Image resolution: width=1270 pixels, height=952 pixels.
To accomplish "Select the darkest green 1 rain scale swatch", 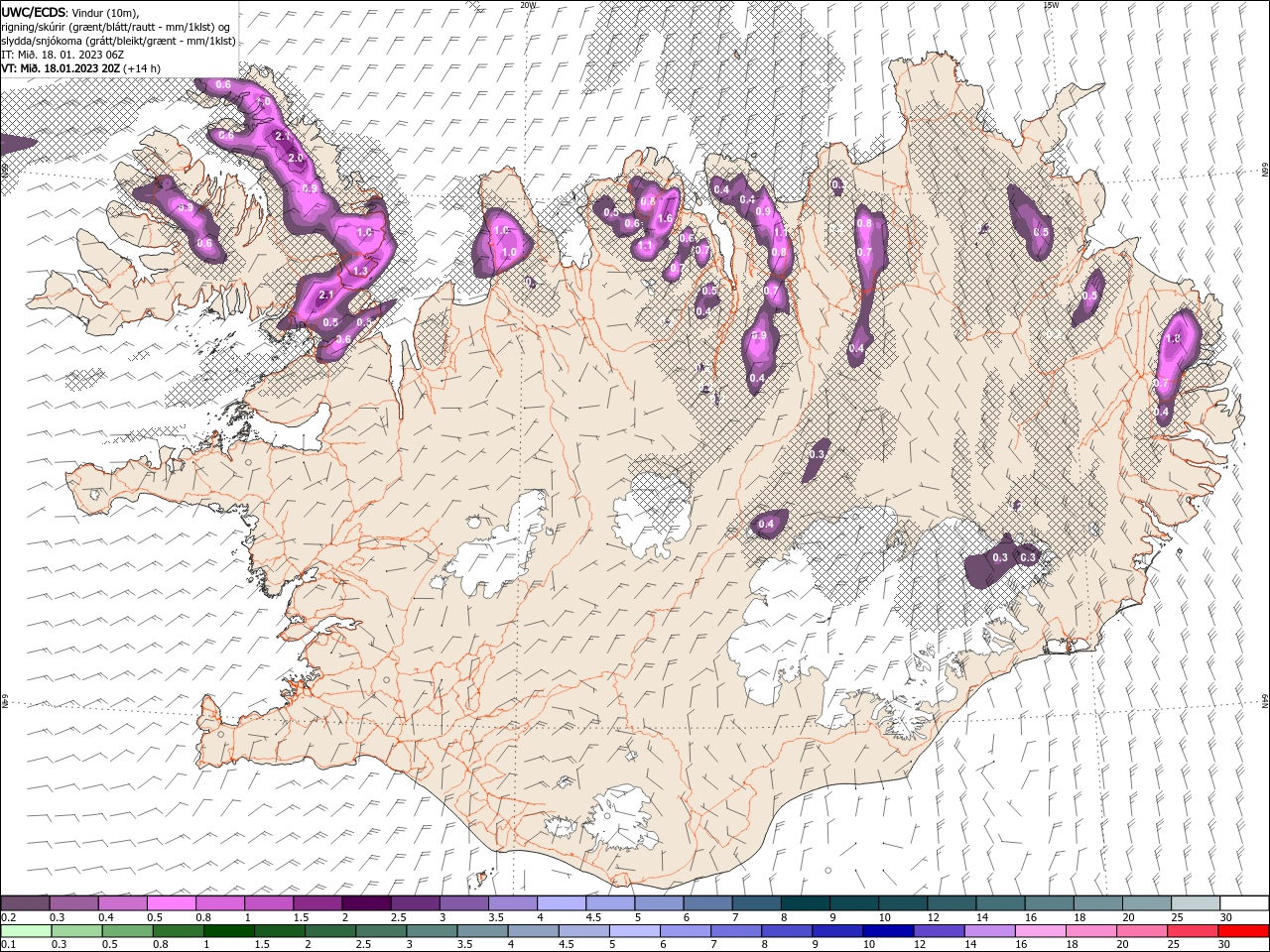I will tap(228, 931).
